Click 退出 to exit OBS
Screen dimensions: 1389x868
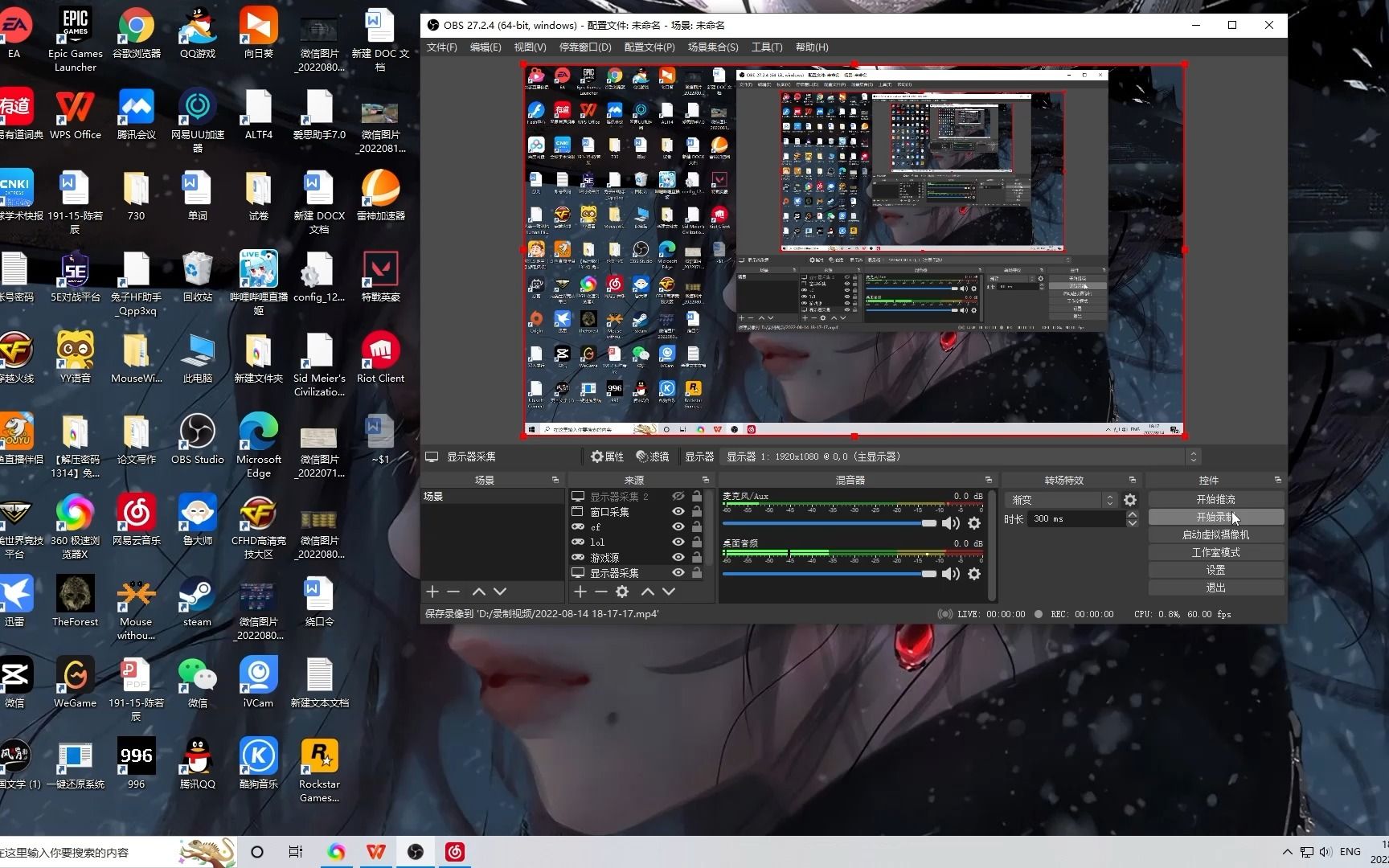coord(1215,588)
